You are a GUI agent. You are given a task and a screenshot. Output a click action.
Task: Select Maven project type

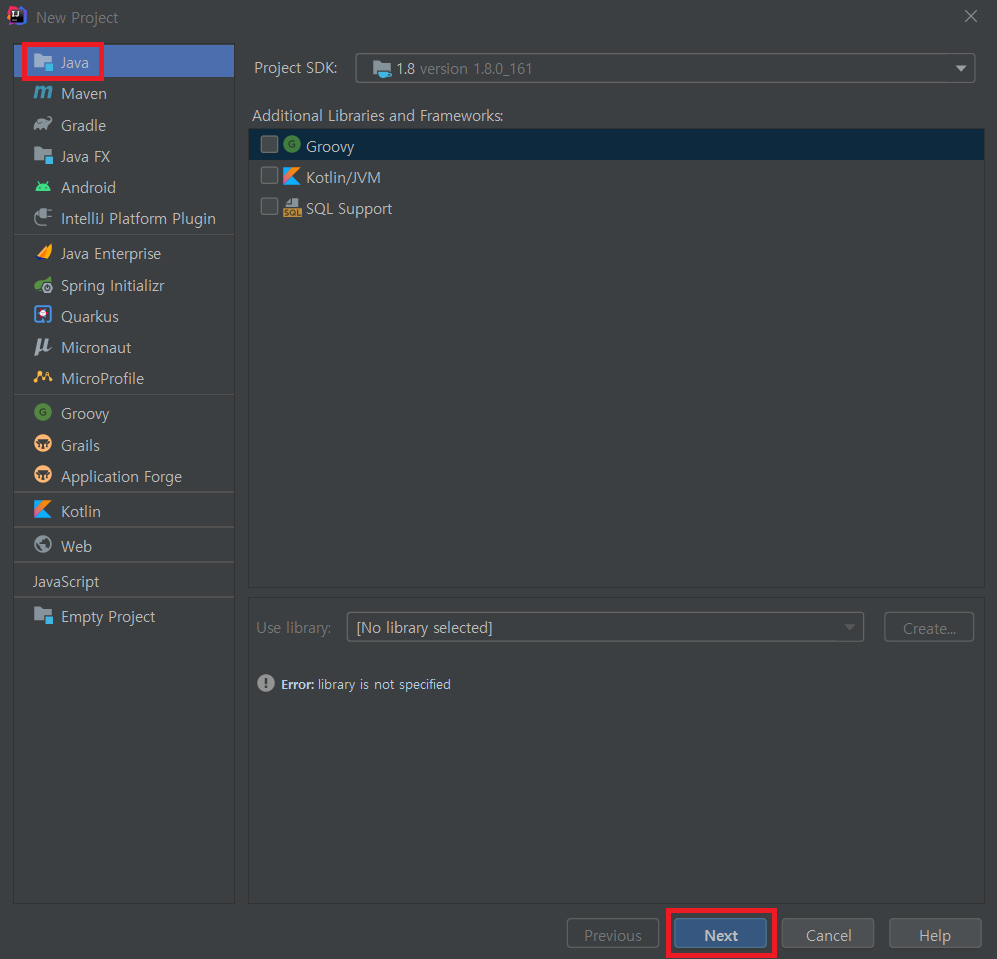[x=124, y=93]
